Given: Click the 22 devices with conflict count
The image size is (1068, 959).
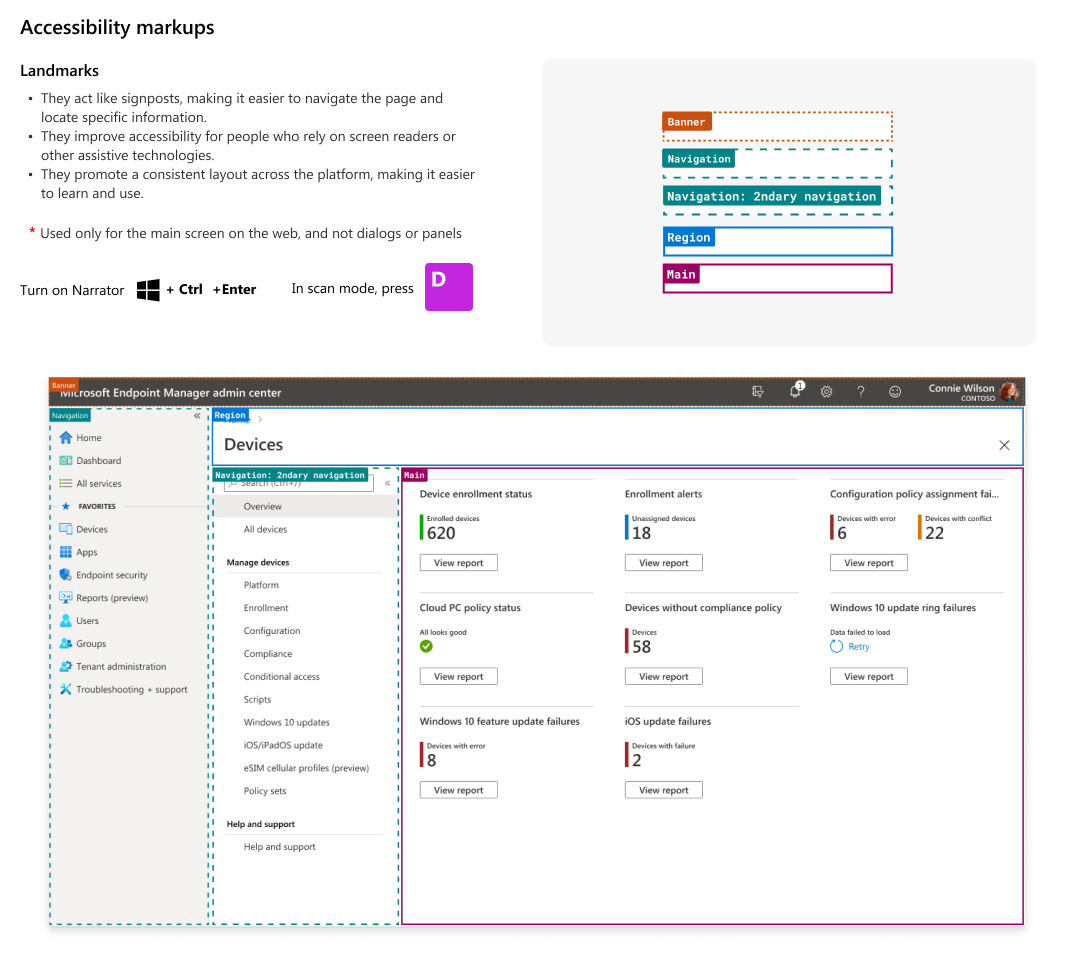Looking at the screenshot, I should 934,533.
